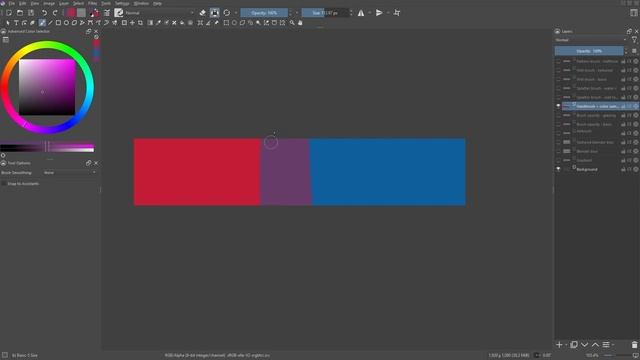The width and height of the screenshot is (640, 360).
Task: Open the workspace chooser at the toolbar's right end
Action: 634,13
